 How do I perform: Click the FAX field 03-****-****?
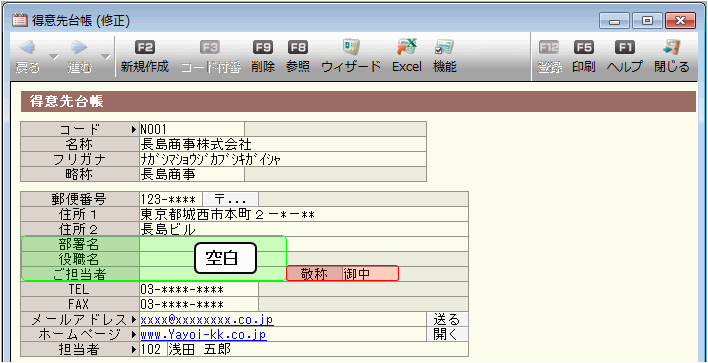(x=199, y=304)
